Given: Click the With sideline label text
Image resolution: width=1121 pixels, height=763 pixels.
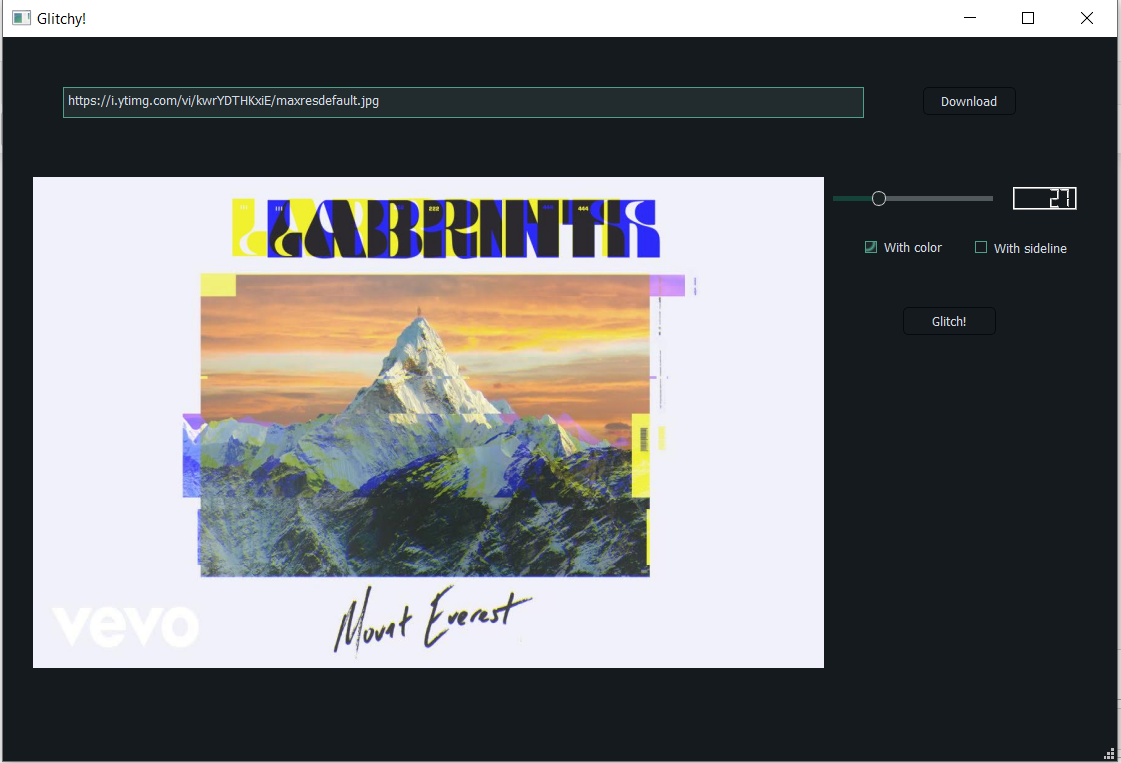Looking at the screenshot, I should click(1030, 247).
